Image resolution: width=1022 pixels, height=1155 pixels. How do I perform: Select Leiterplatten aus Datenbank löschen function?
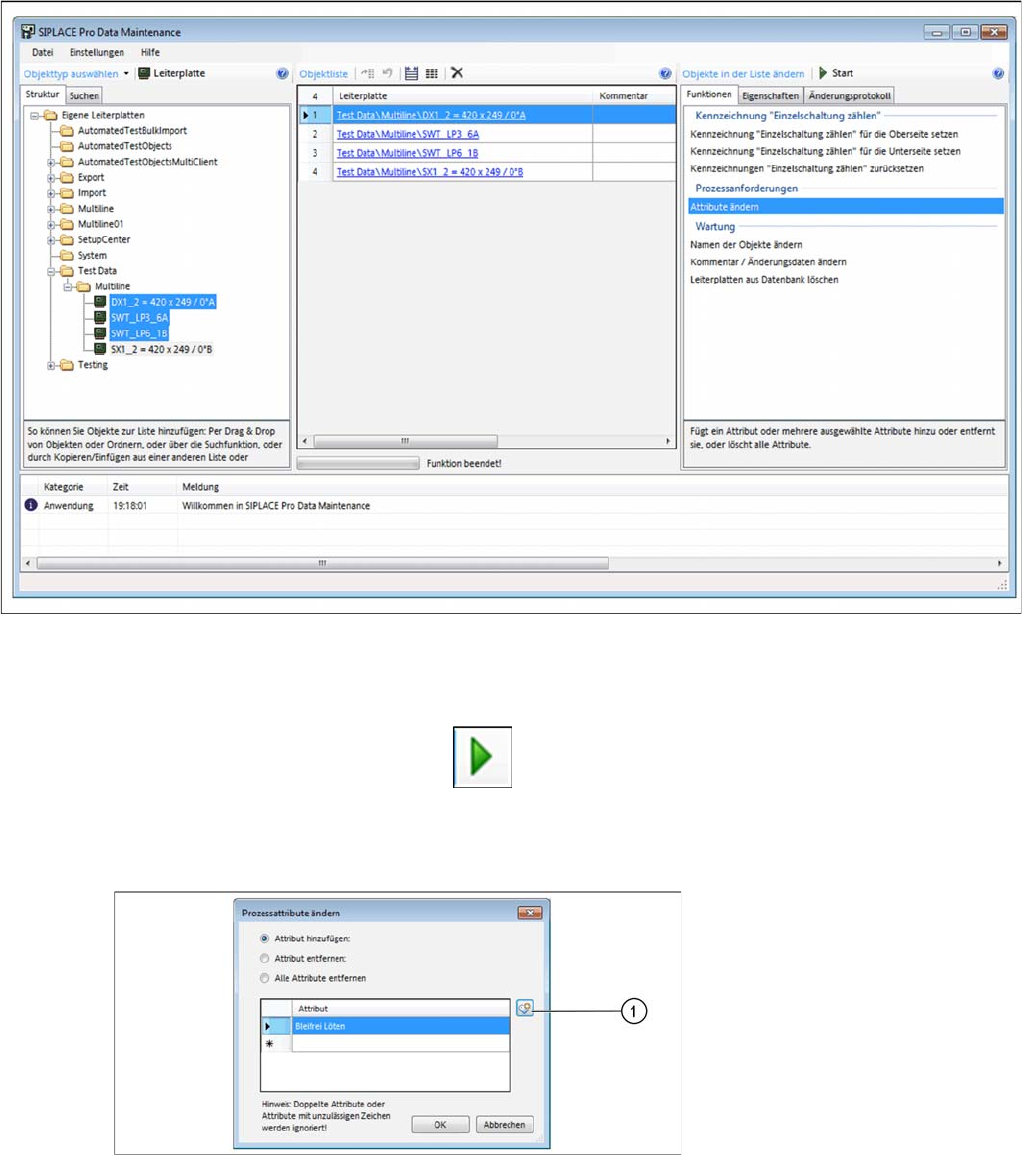[x=764, y=279]
